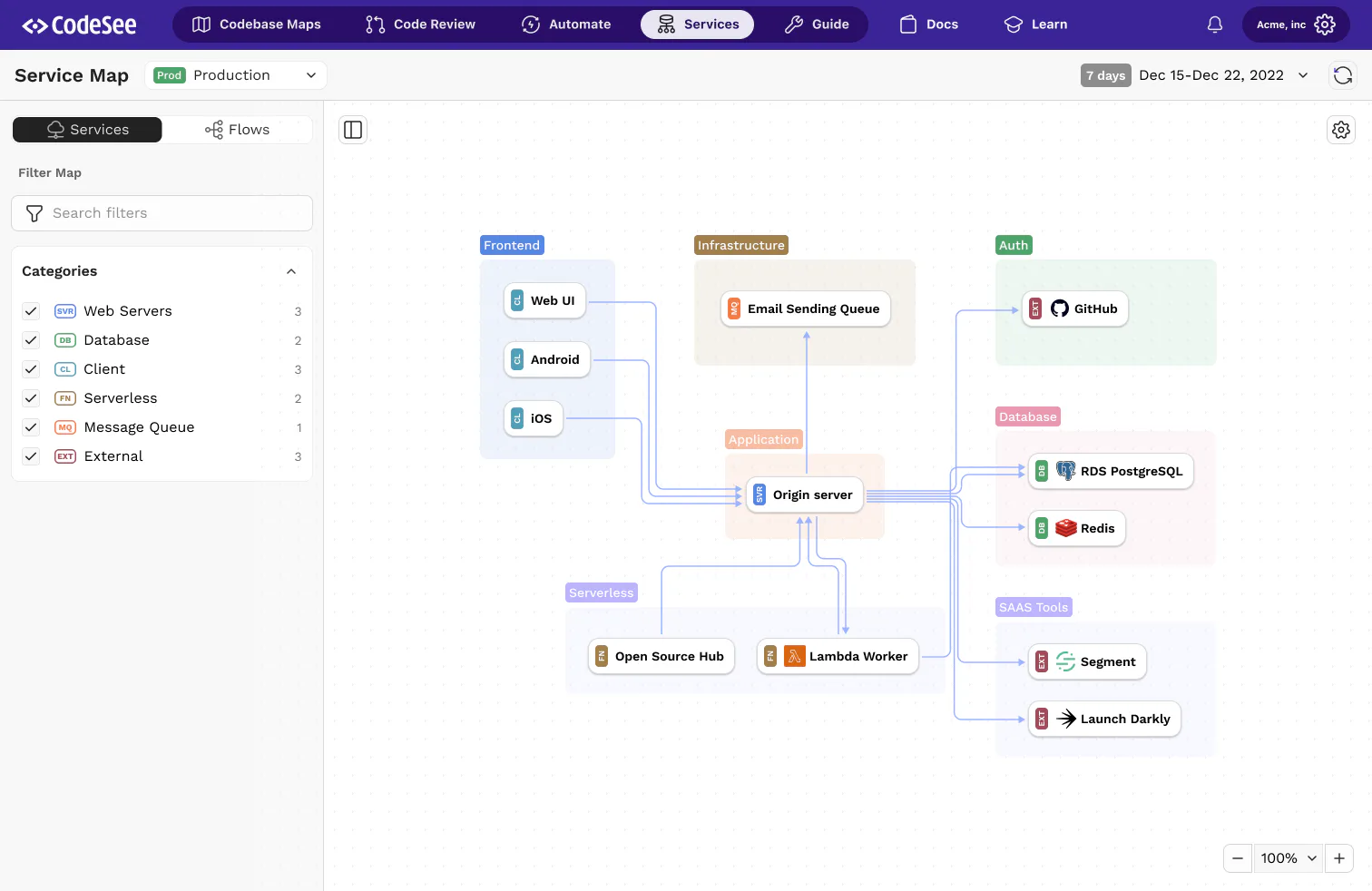The width and height of the screenshot is (1372, 891).
Task: Click the zoom out minus icon
Action: pyautogui.click(x=1238, y=858)
